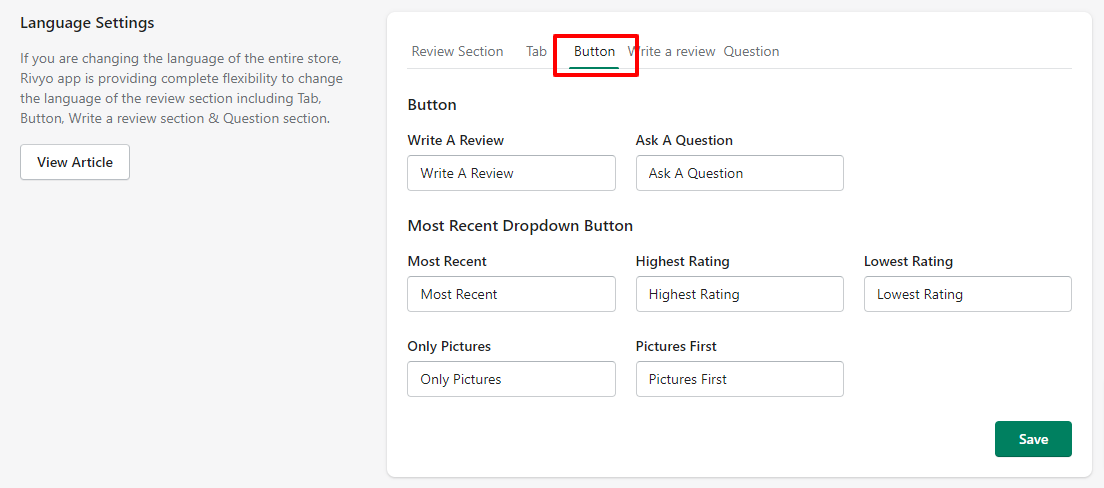Click the Language Settings heading
1104x488 pixels.
click(87, 23)
